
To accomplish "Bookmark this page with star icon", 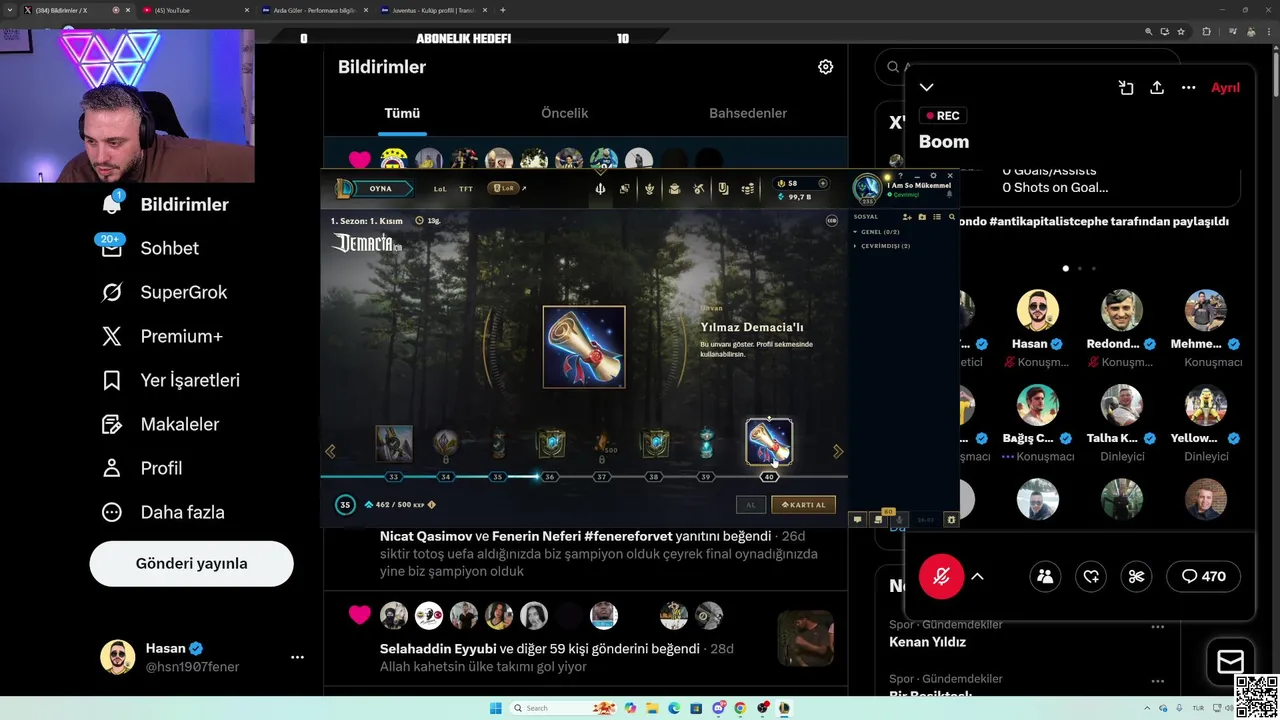I will 1180,31.
